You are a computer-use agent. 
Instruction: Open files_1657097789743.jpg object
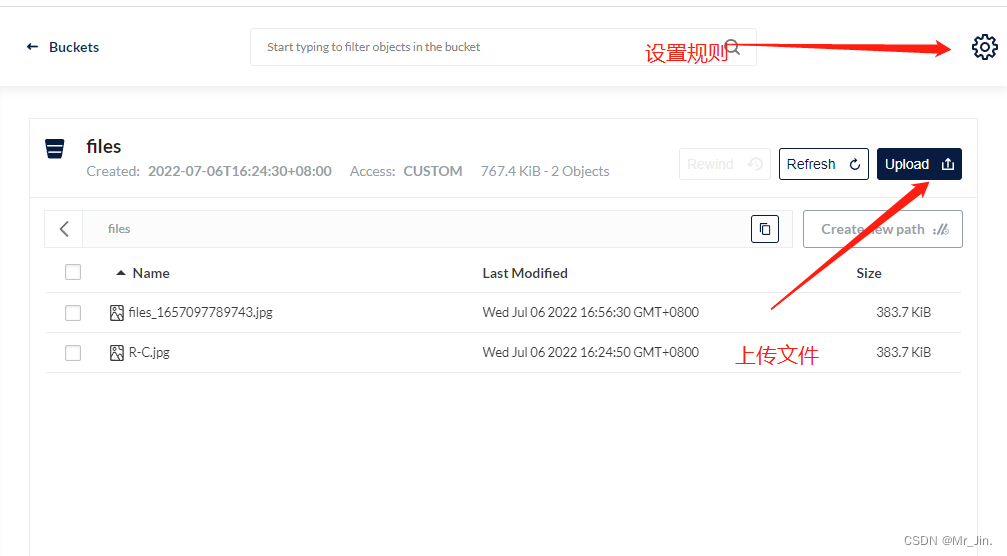(x=200, y=312)
